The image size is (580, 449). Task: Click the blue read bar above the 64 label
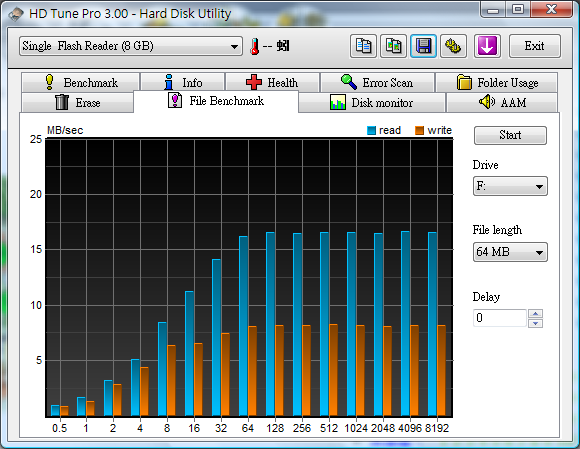pyautogui.click(x=243, y=326)
